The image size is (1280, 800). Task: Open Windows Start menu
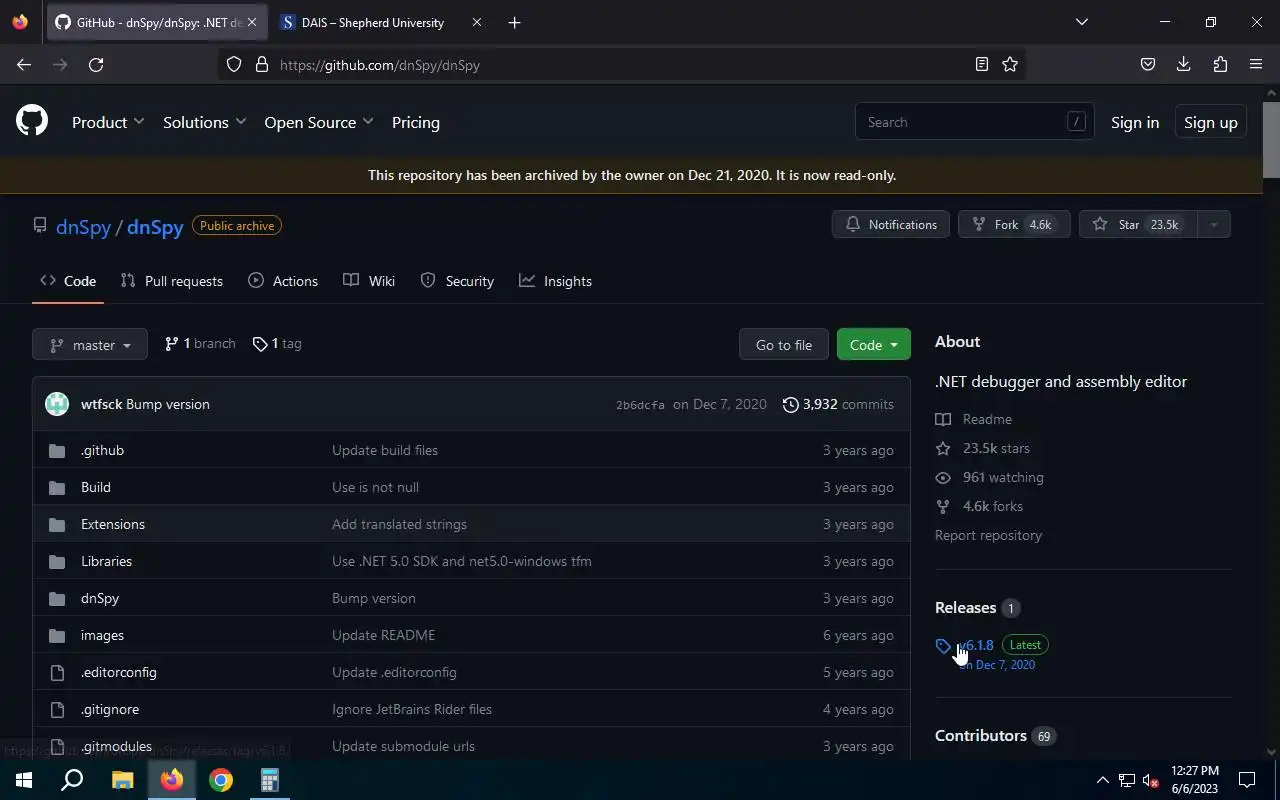click(24, 780)
